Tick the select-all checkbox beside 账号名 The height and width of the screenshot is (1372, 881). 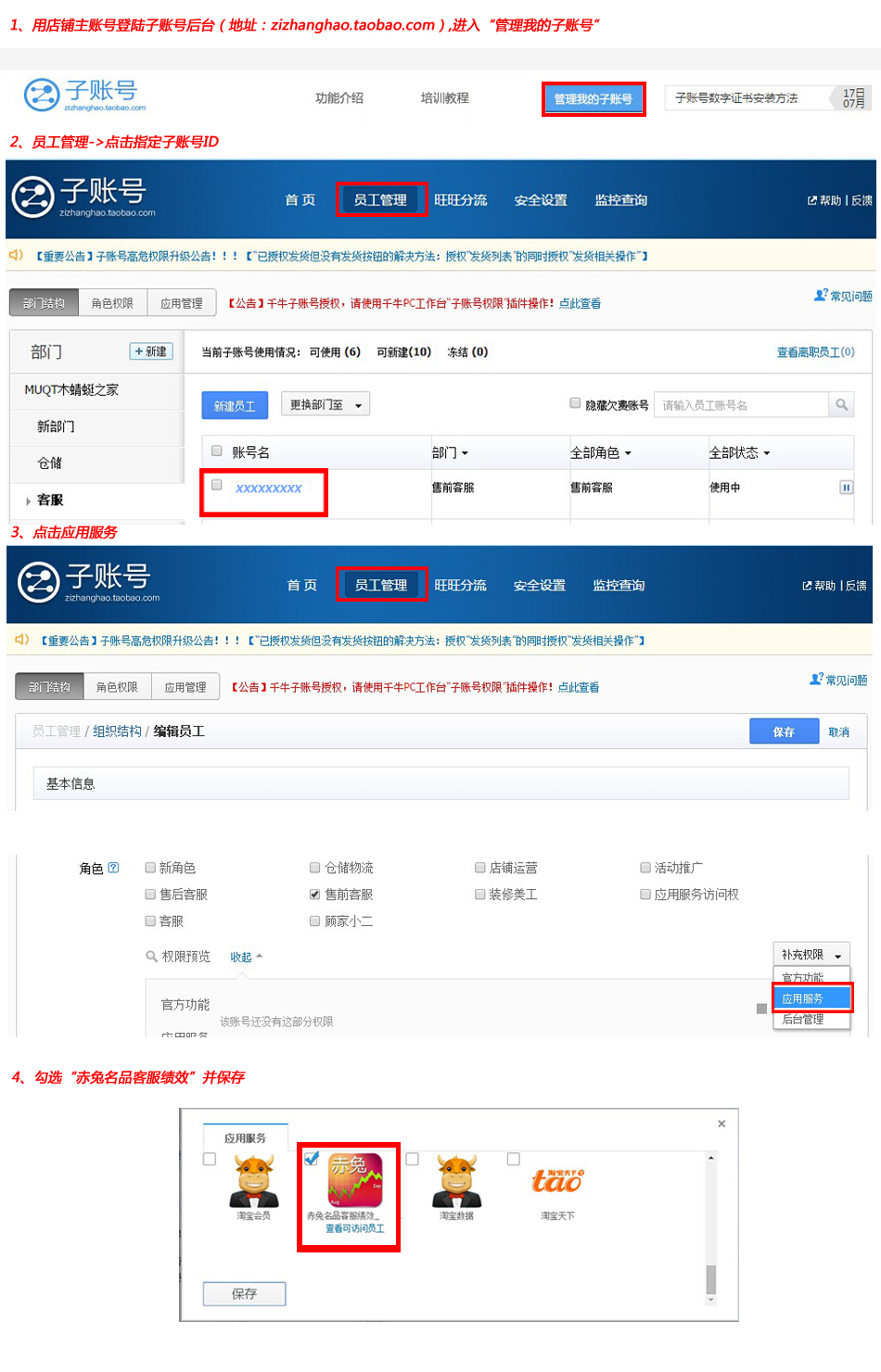click(217, 451)
